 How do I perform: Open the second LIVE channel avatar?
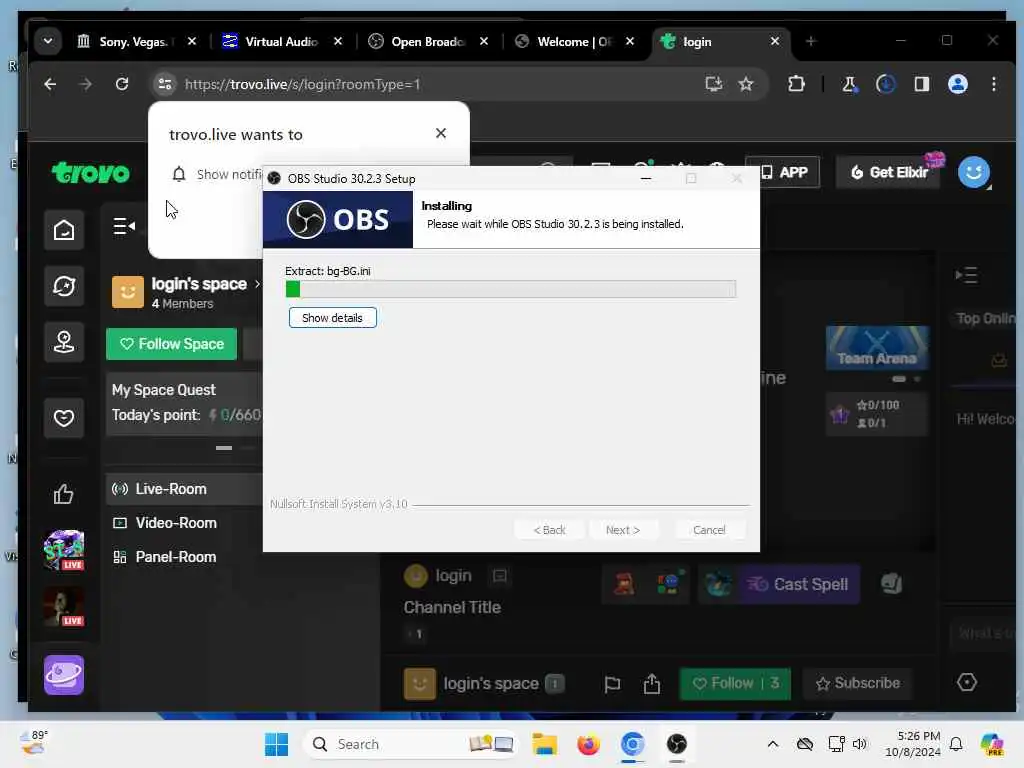pos(63,607)
